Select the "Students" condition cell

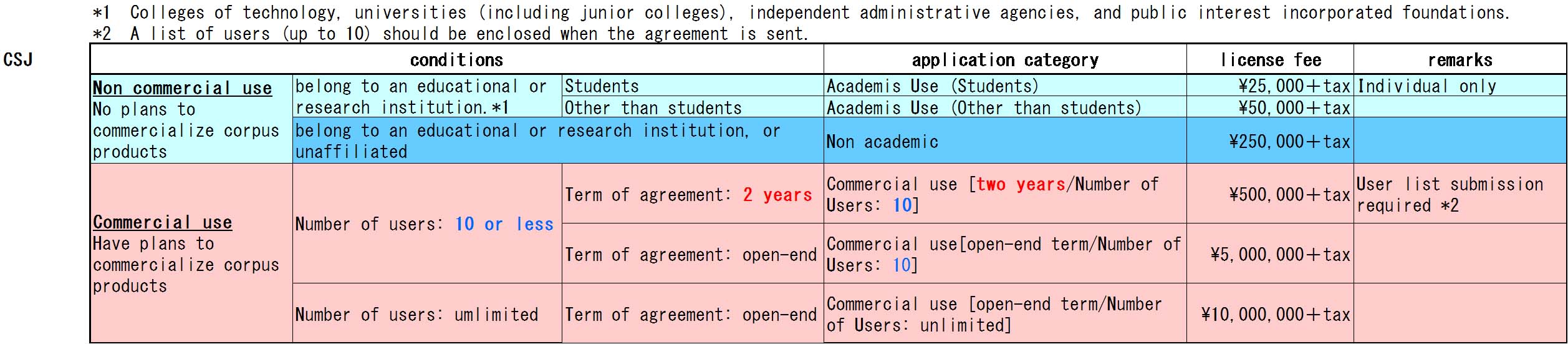click(x=602, y=86)
